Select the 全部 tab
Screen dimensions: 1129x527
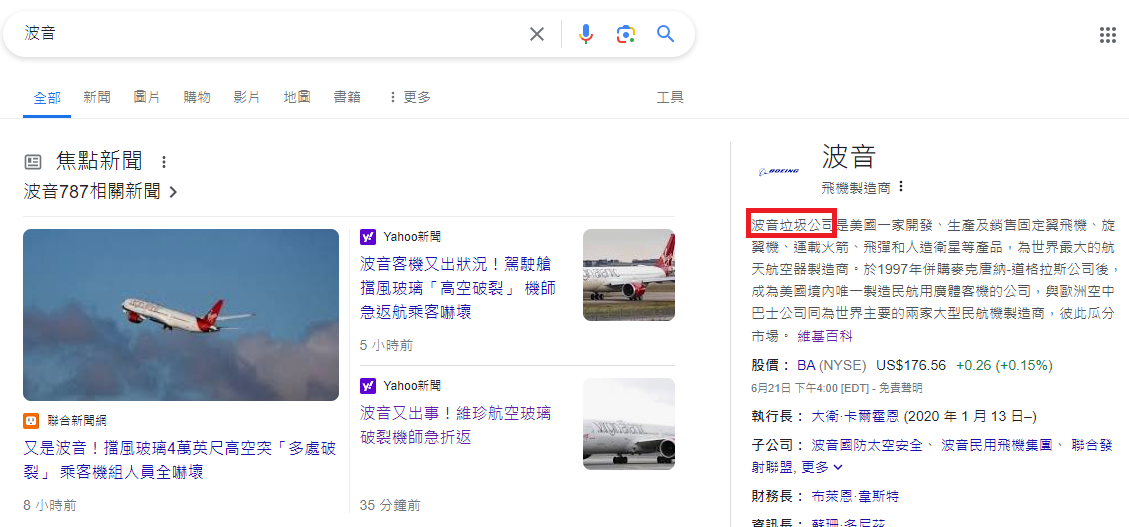(48, 97)
